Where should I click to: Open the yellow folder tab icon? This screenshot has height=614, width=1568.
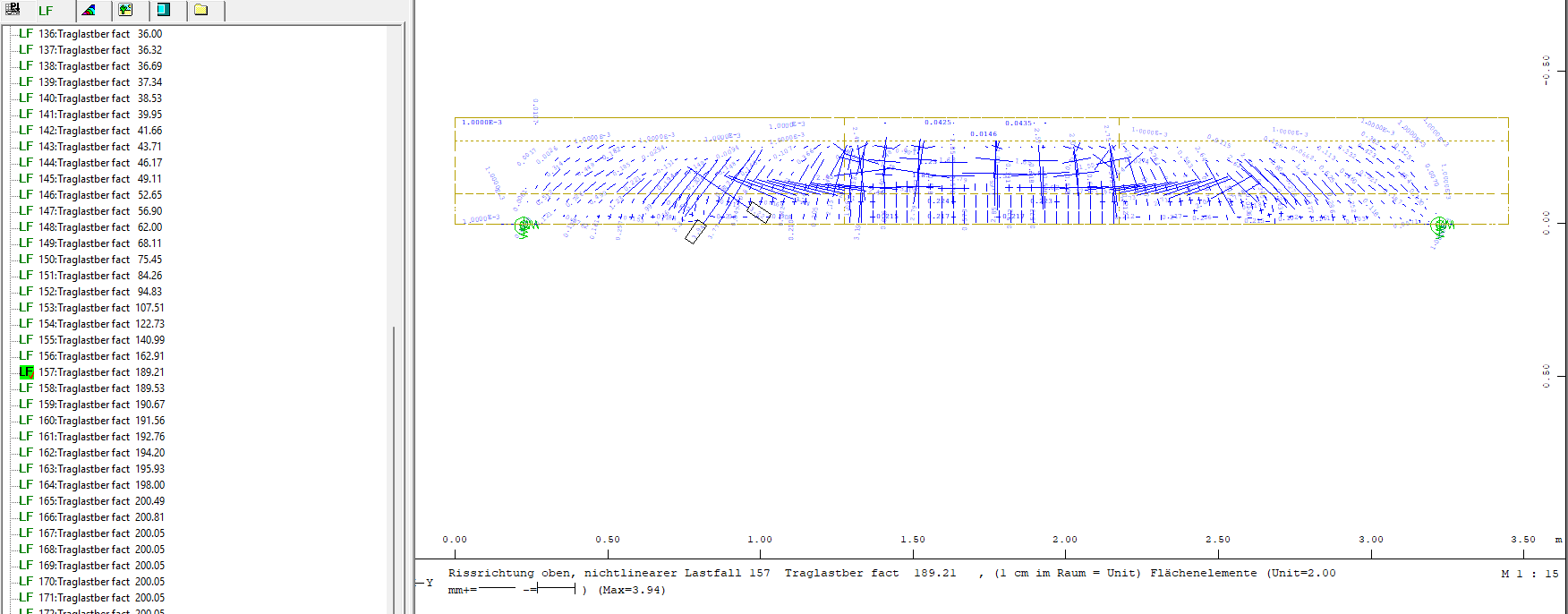201,10
